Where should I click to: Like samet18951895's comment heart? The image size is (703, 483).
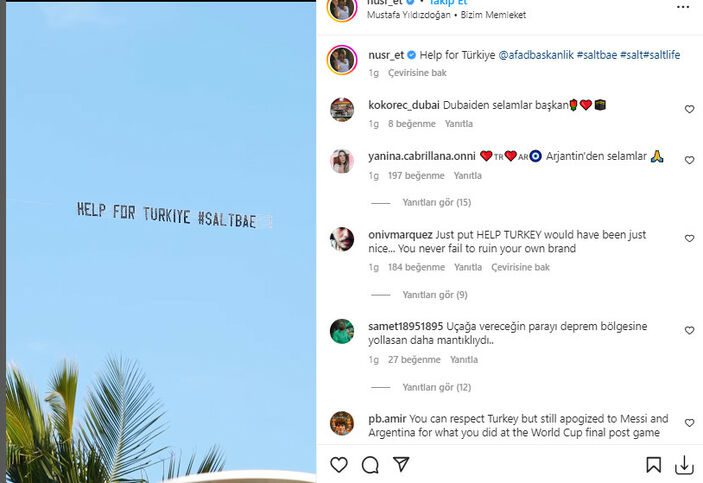click(x=689, y=331)
